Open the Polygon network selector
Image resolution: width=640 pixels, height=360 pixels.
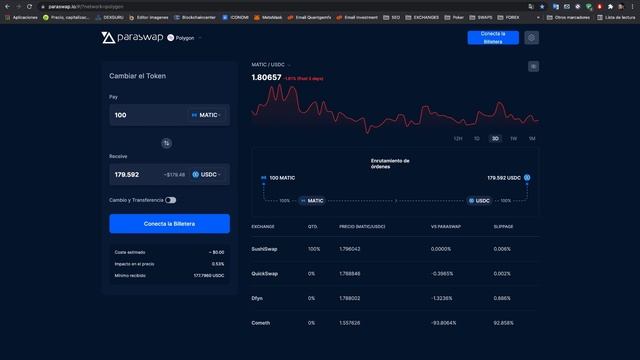184,38
